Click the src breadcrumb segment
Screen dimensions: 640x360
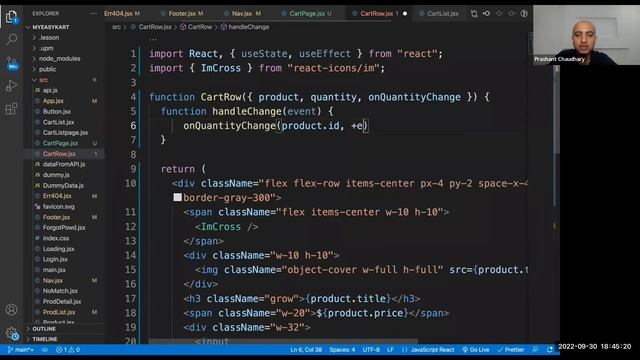point(116,27)
